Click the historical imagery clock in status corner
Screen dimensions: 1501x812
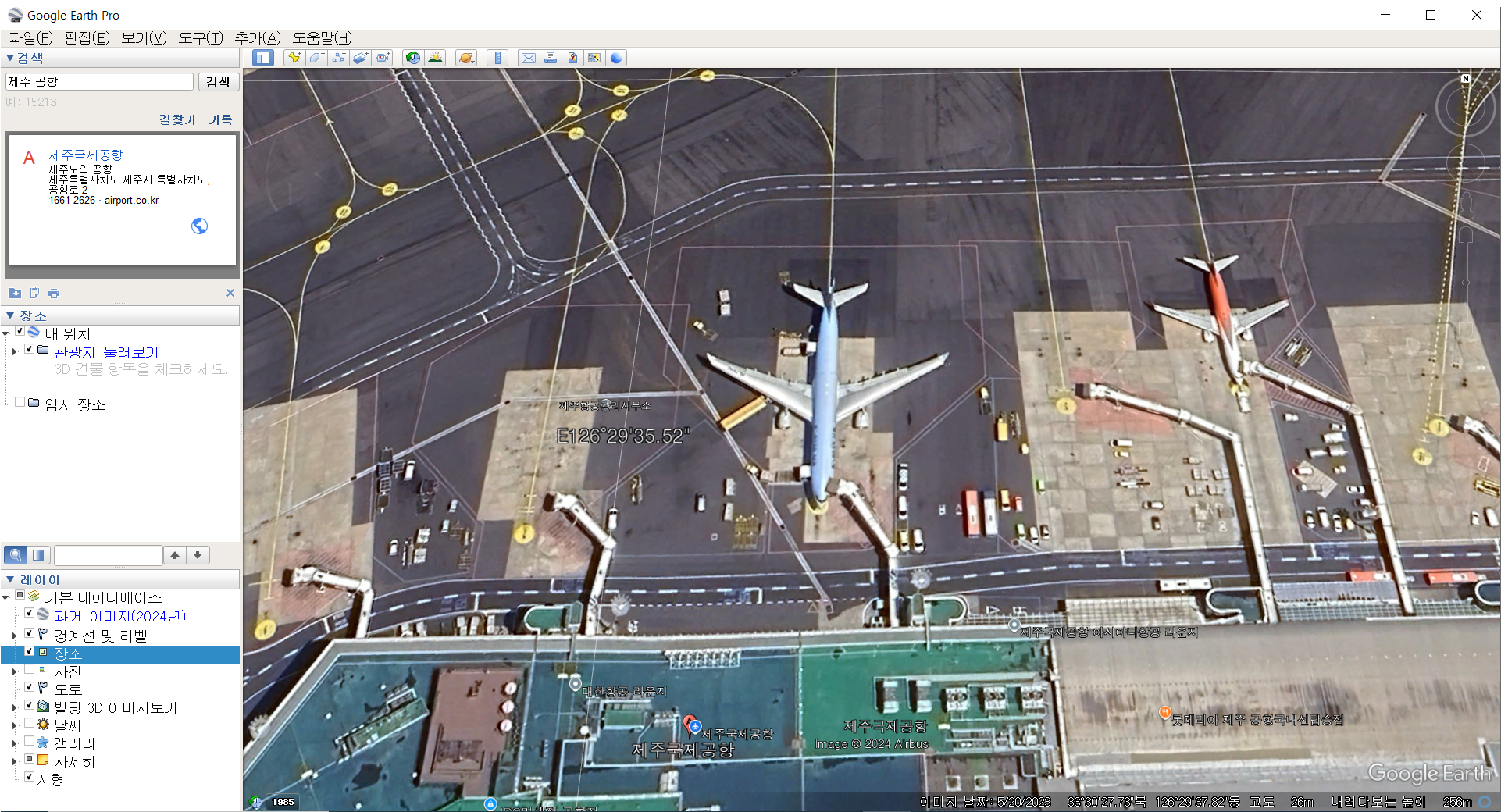(255, 802)
